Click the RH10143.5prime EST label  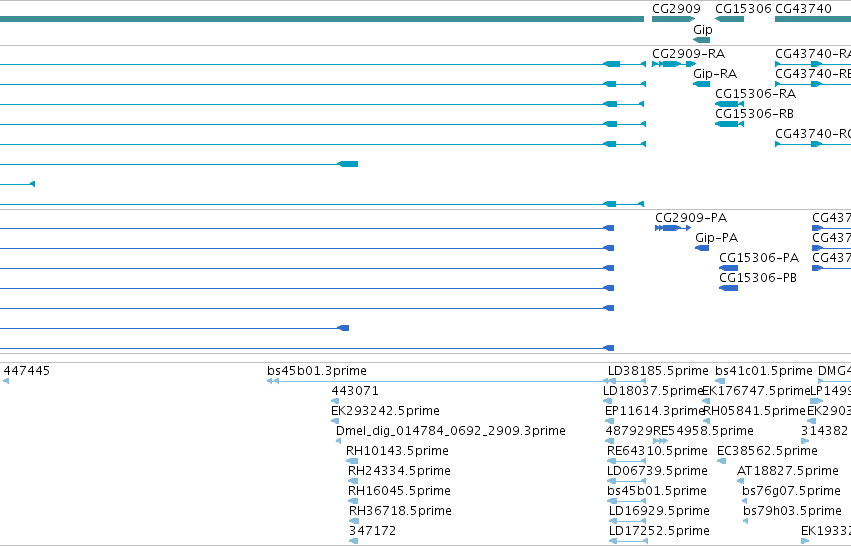pos(397,451)
